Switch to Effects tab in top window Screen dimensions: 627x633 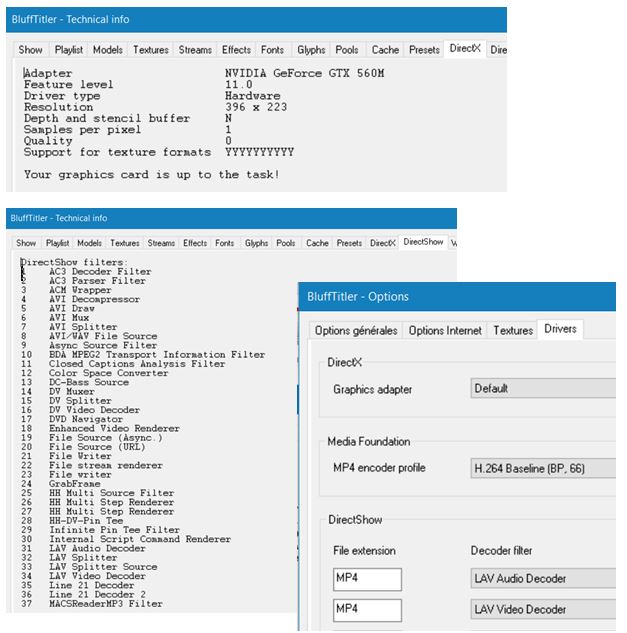[x=236, y=50]
